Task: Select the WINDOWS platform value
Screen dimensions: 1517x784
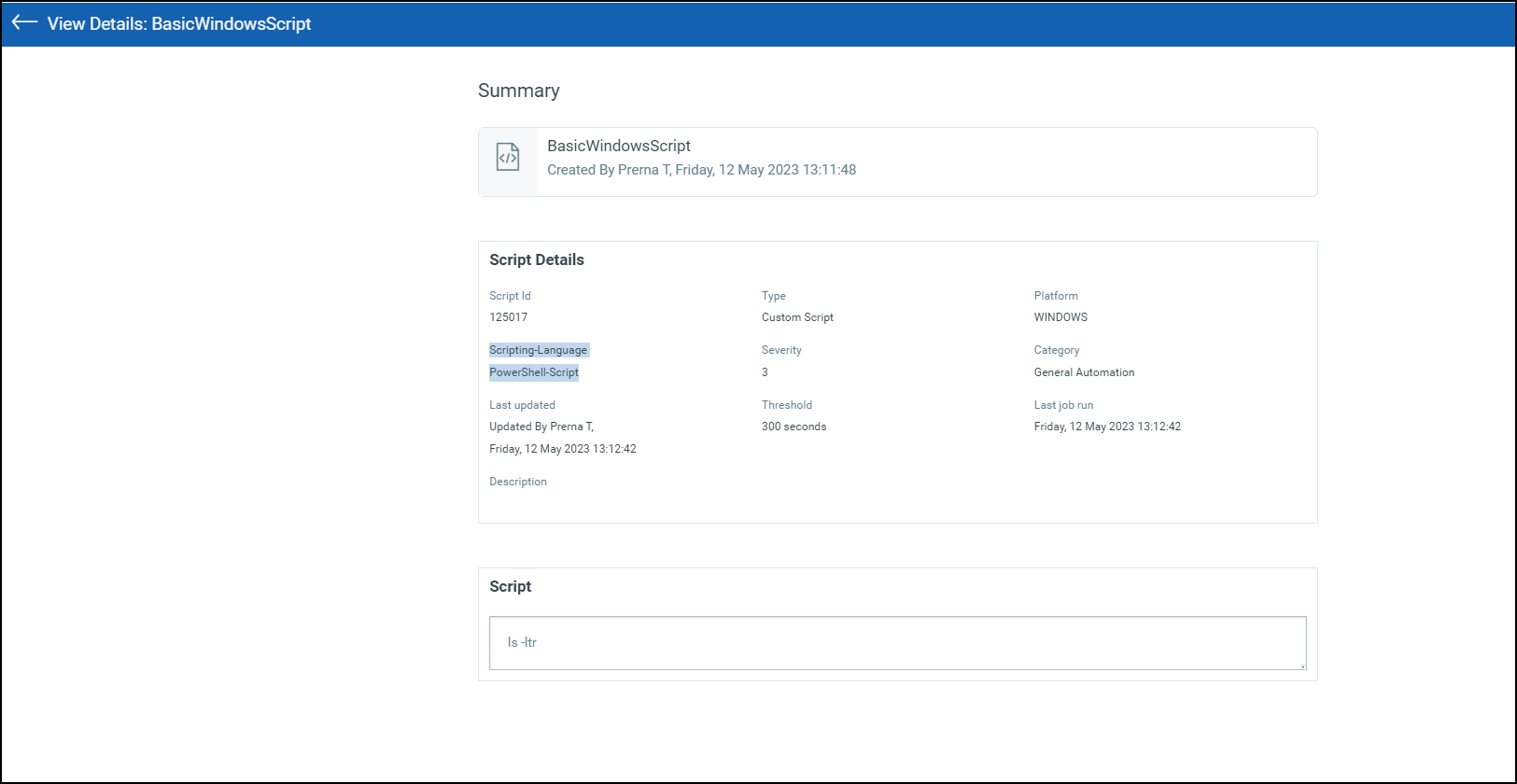Action: pyautogui.click(x=1060, y=317)
